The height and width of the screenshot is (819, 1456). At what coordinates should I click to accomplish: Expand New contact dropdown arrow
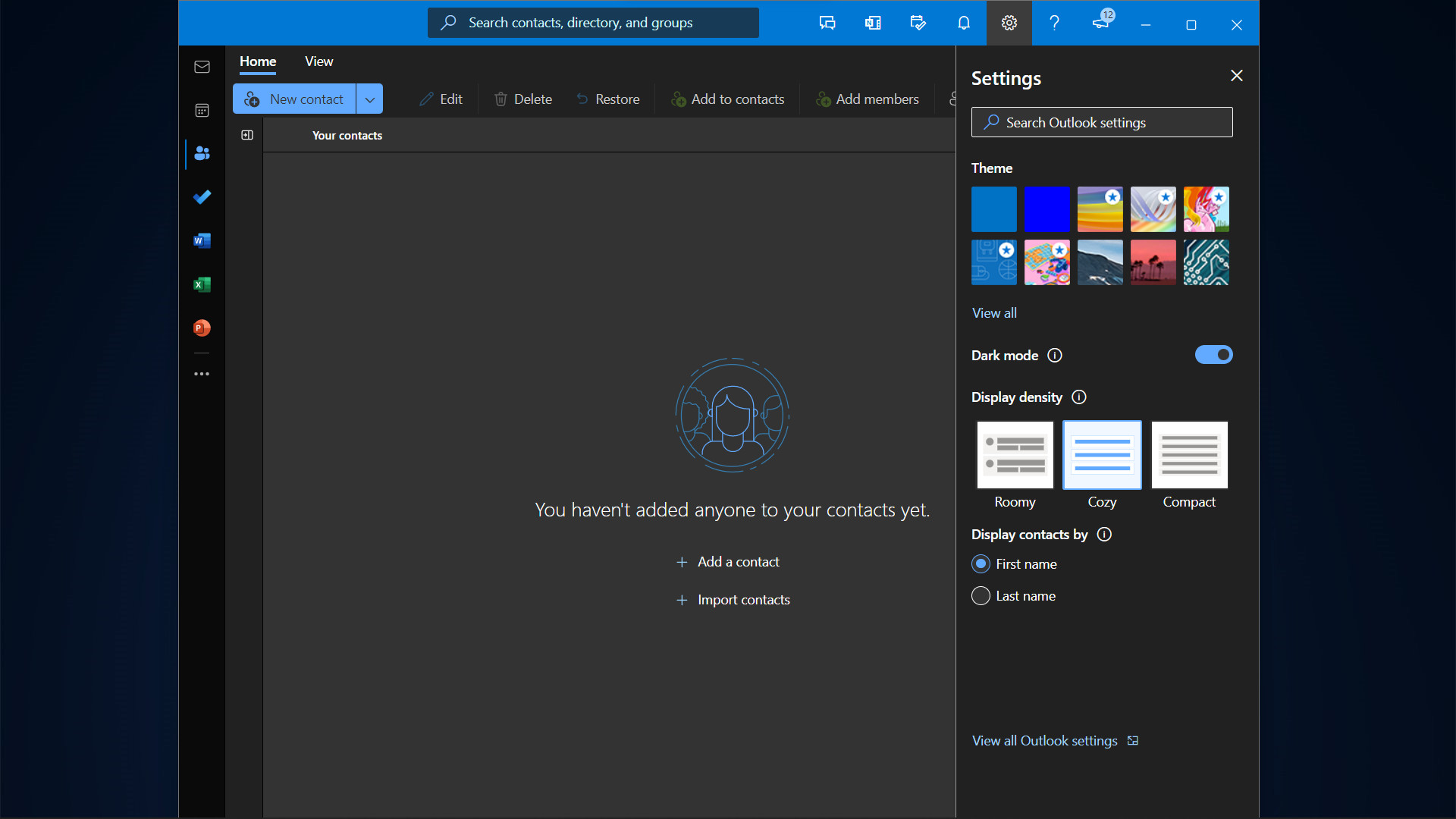point(369,99)
